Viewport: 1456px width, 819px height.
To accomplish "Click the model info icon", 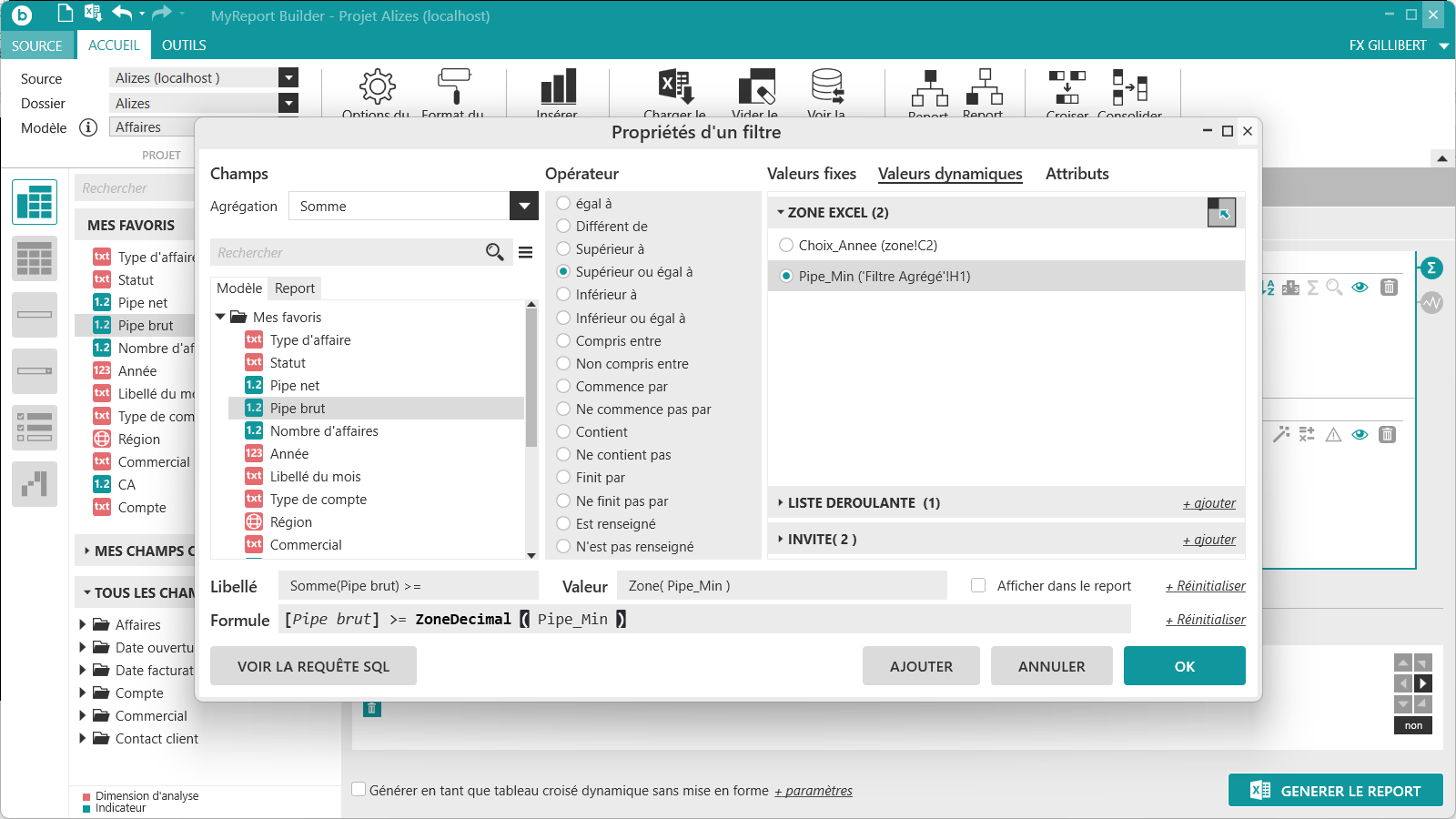I will (88, 127).
